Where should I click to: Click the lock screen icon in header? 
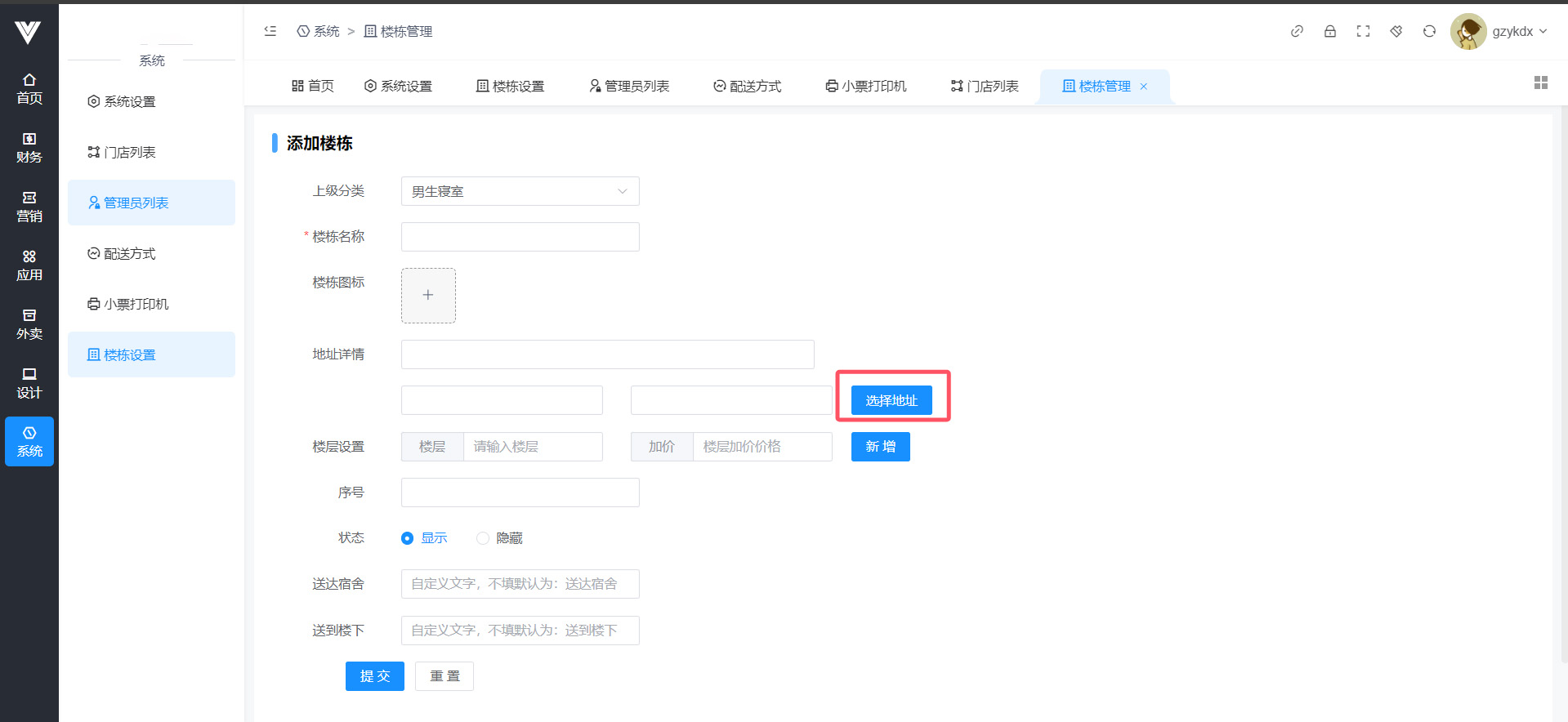tap(1330, 31)
